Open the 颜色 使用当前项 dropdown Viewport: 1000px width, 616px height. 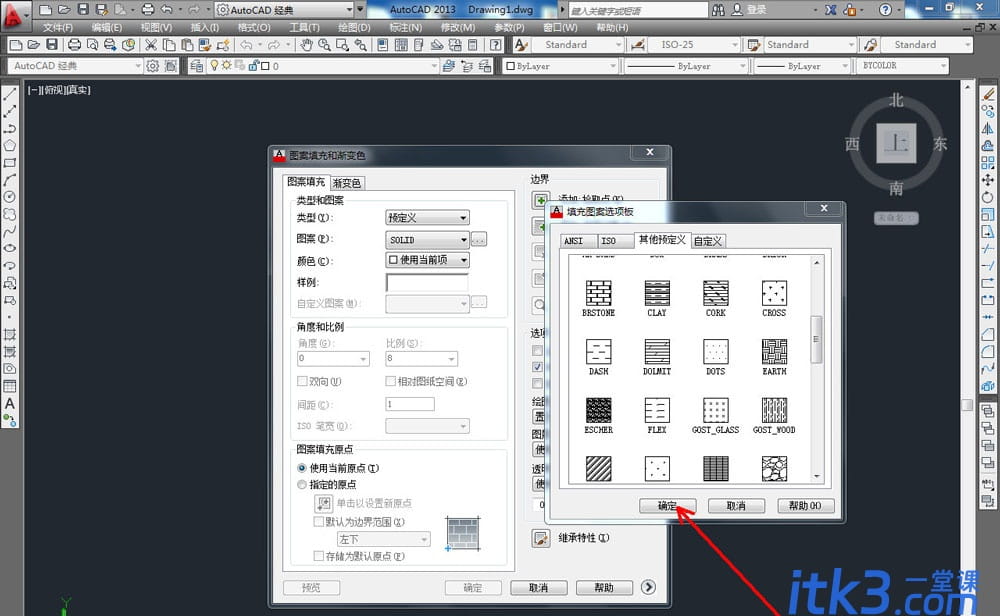pyautogui.click(x=427, y=260)
